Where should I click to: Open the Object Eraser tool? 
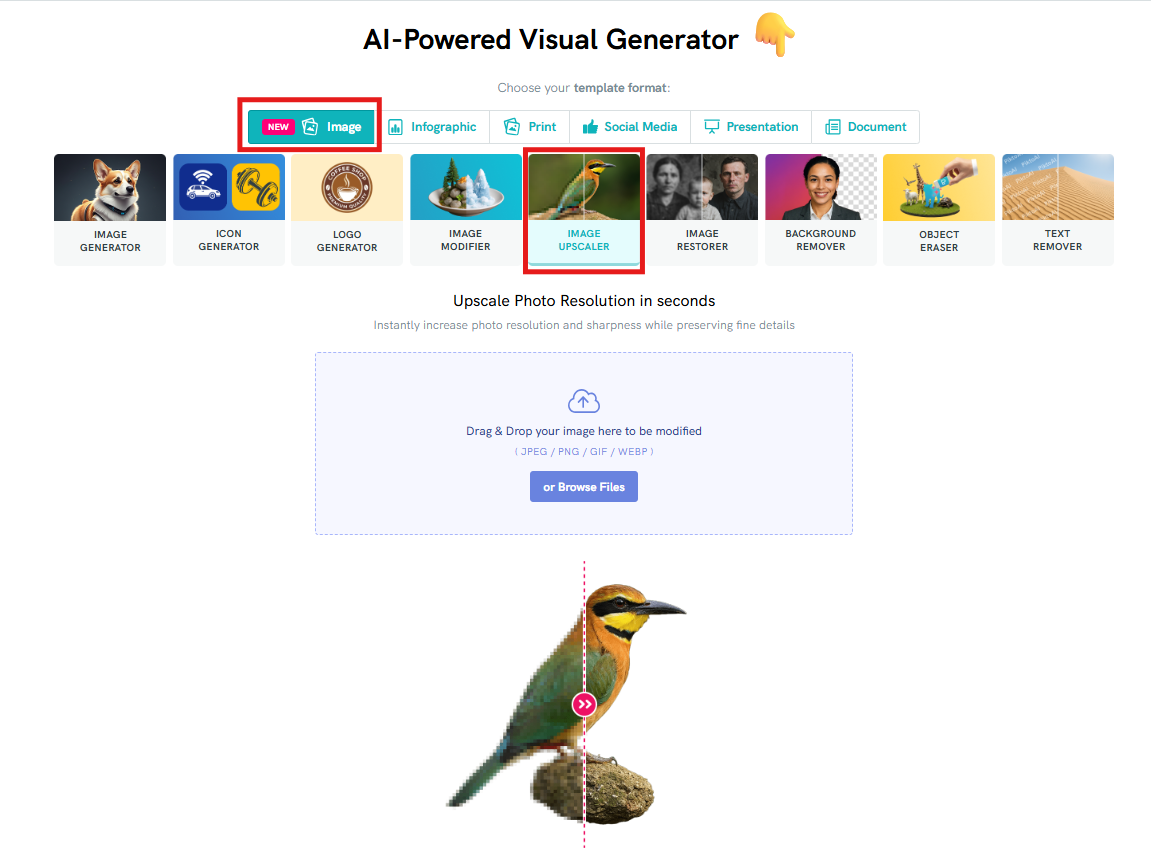tap(939, 209)
